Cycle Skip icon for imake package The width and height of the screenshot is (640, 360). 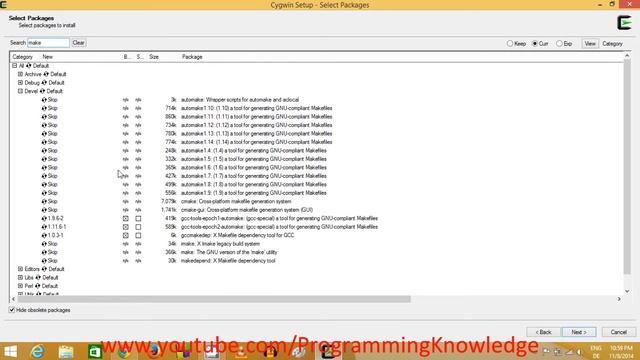(x=44, y=244)
